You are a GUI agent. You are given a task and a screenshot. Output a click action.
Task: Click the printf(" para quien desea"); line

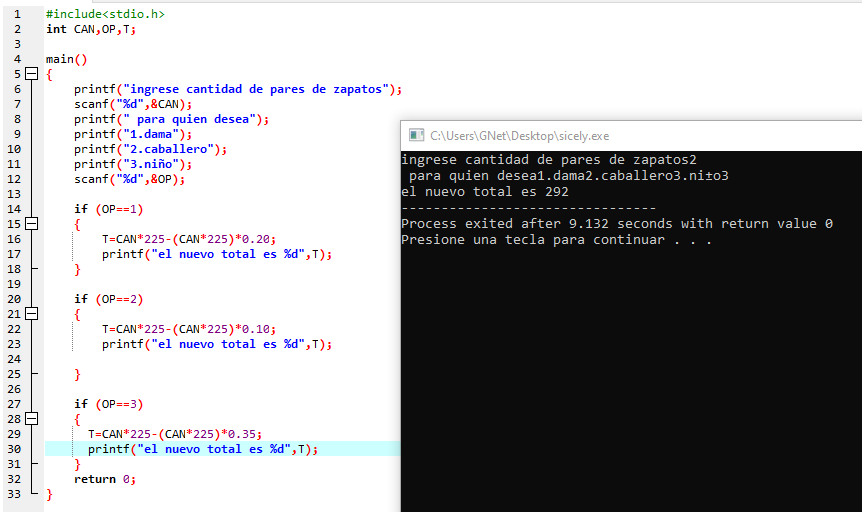tap(172, 119)
